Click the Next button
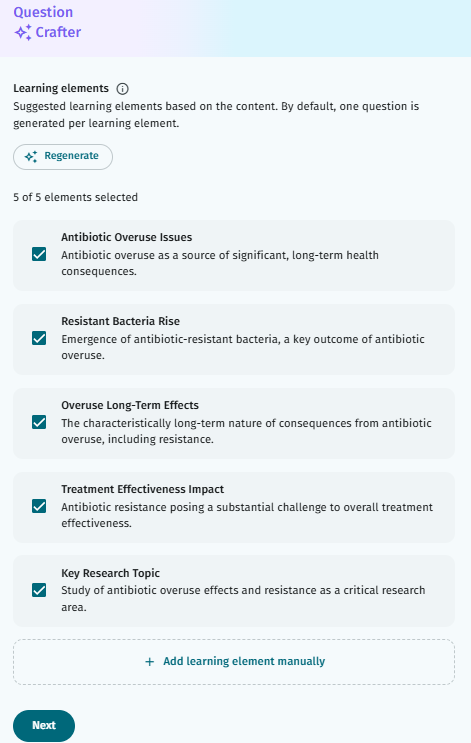Screen dimensions: 471x743 click(x=44, y=725)
